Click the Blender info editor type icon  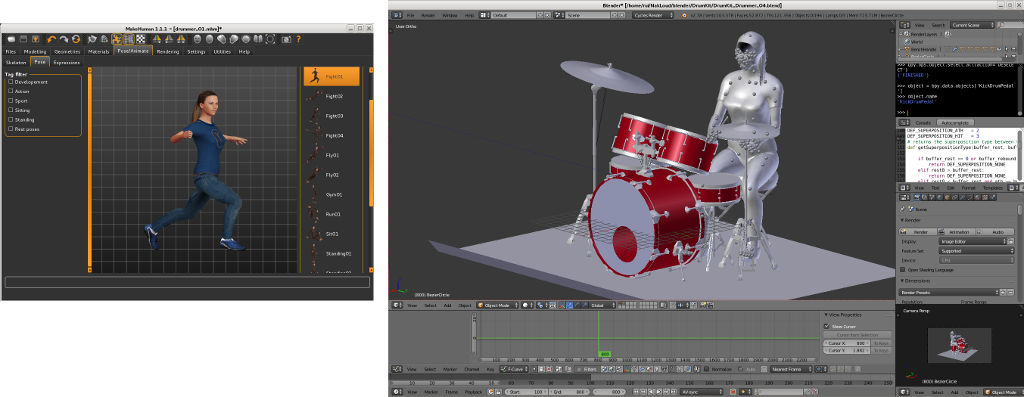396,14
